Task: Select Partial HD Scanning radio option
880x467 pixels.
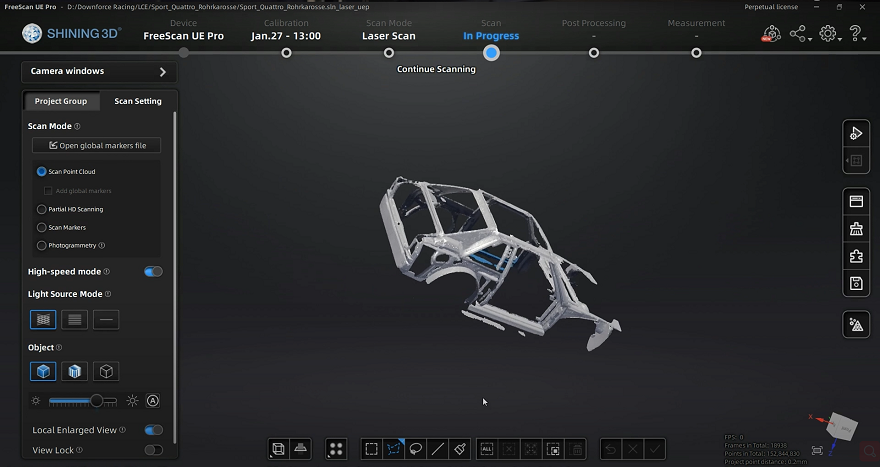Action: coord(42,209)
